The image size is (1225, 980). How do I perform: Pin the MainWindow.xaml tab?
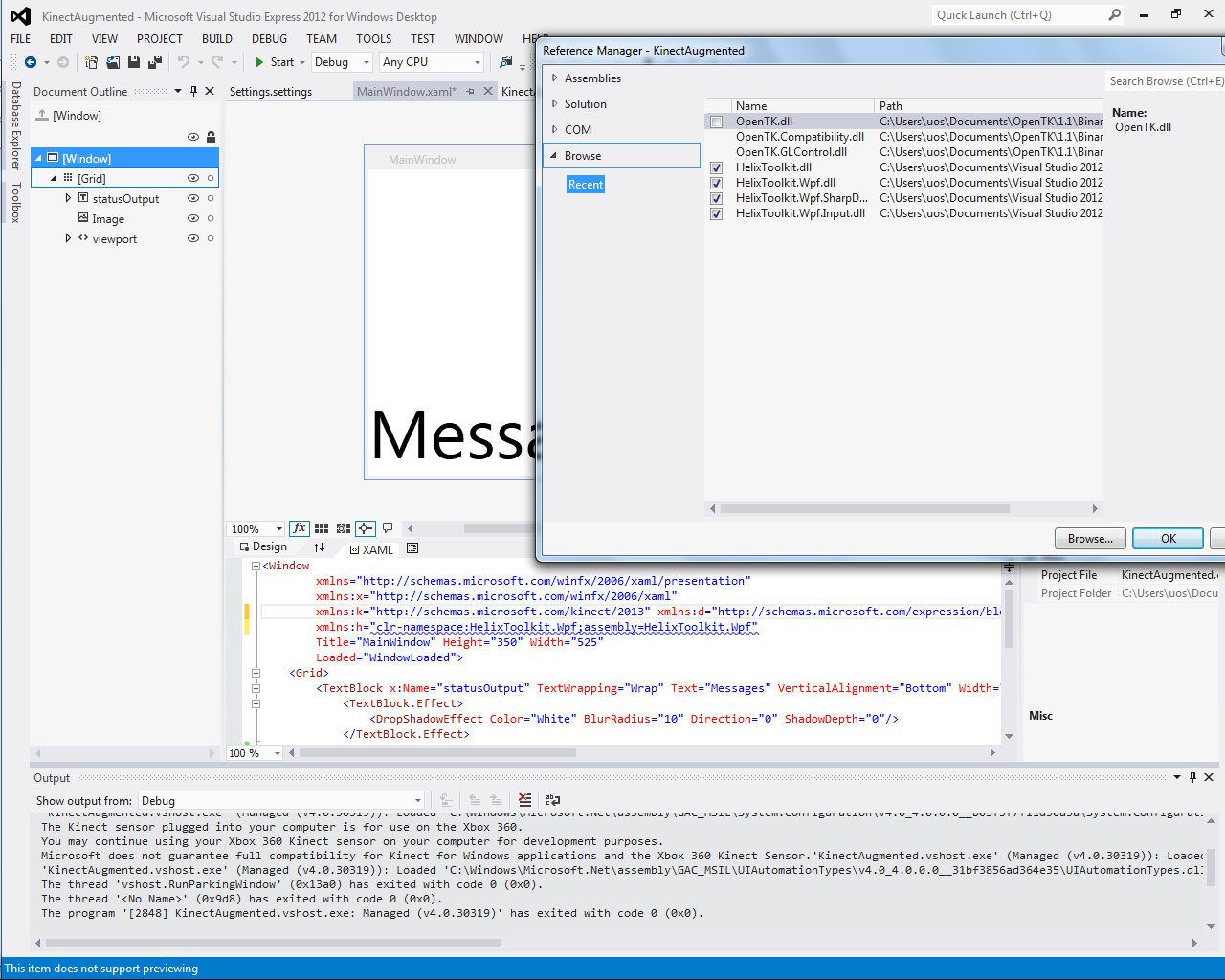470,91
